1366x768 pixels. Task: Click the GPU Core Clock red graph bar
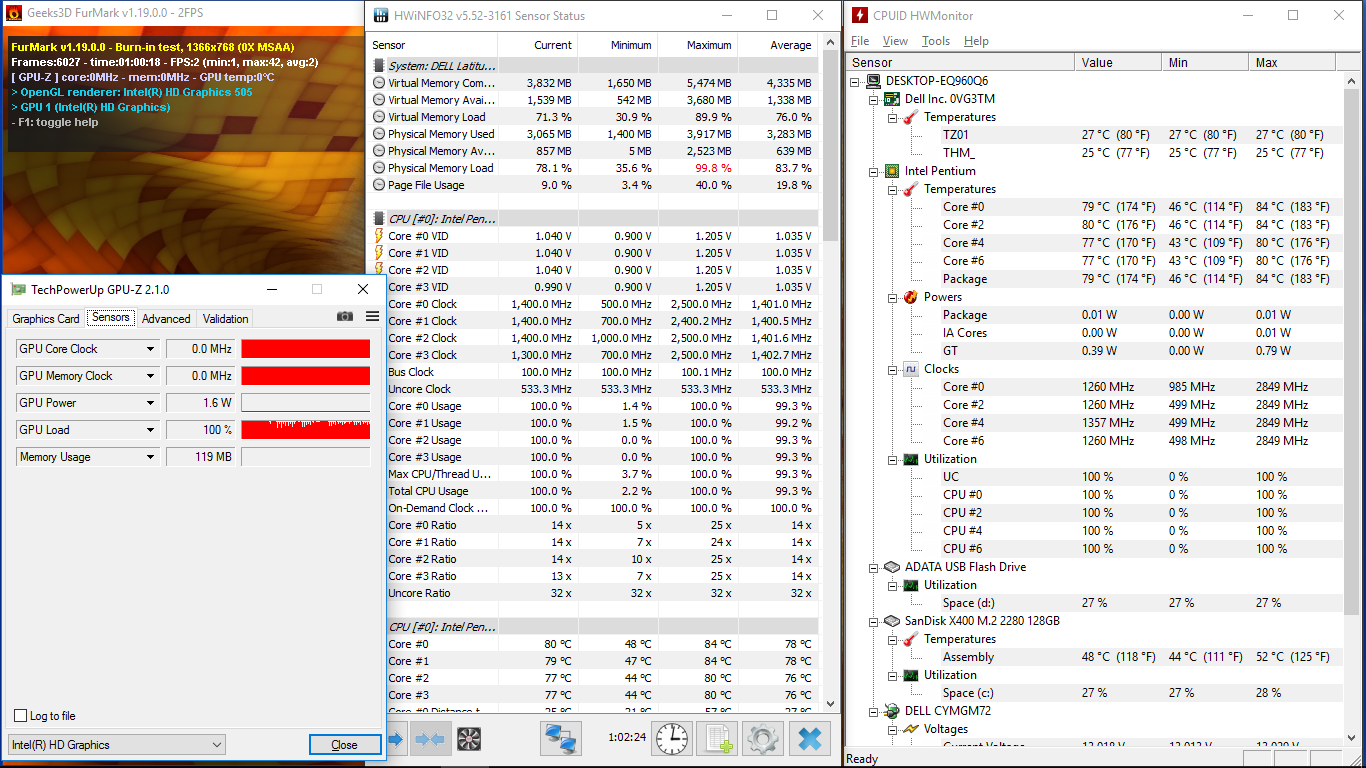click(x=306, y=349)
